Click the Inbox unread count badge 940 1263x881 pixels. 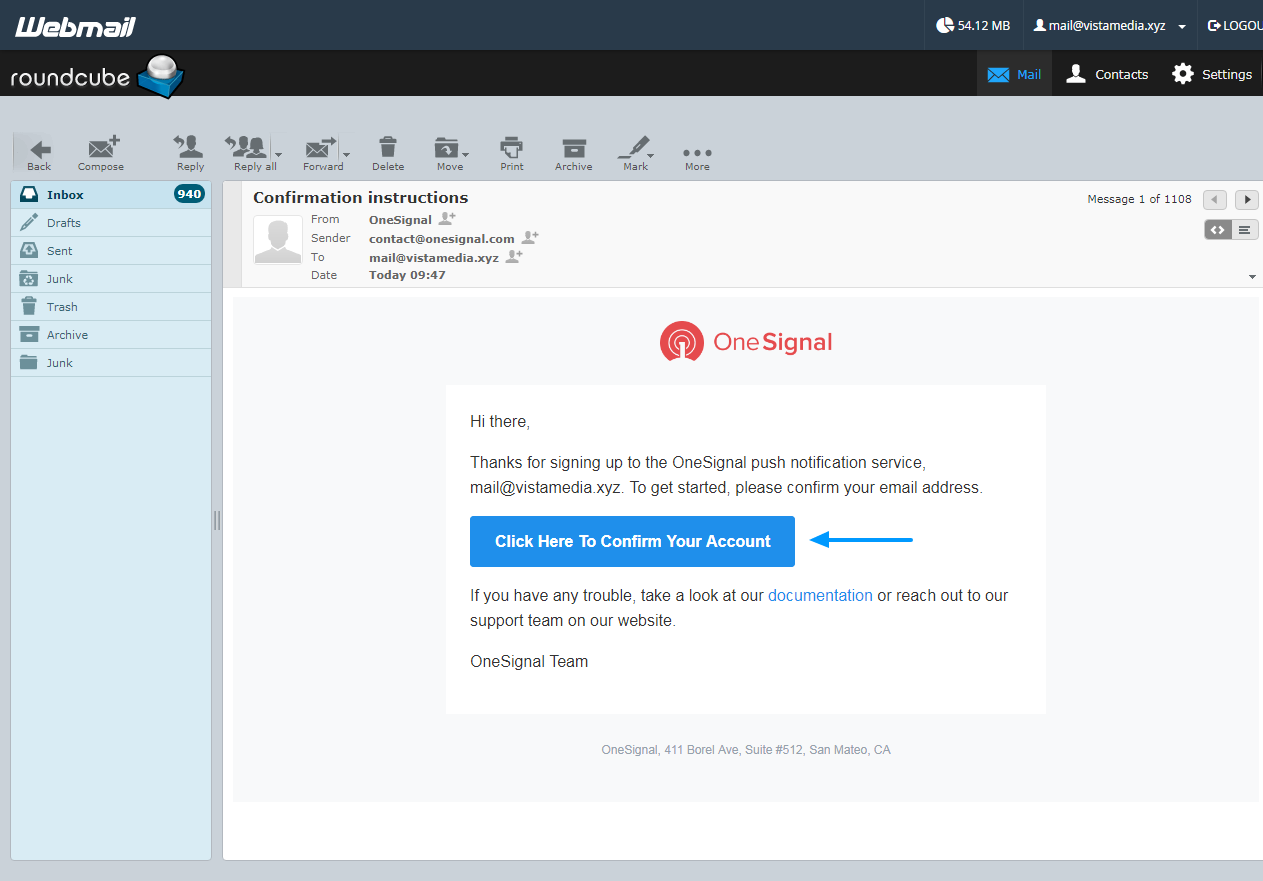coord(189,194)
